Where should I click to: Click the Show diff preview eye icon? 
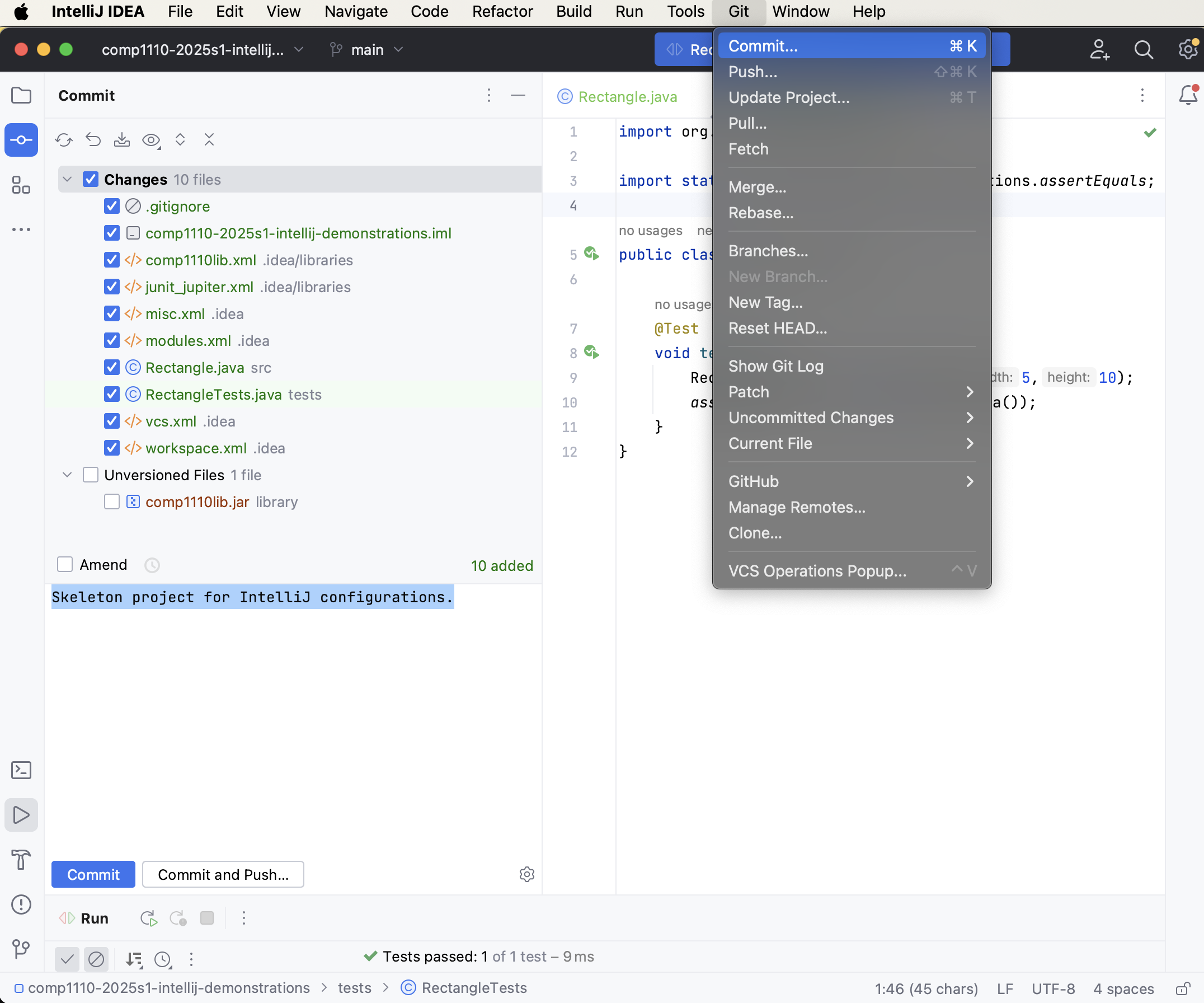152,140
